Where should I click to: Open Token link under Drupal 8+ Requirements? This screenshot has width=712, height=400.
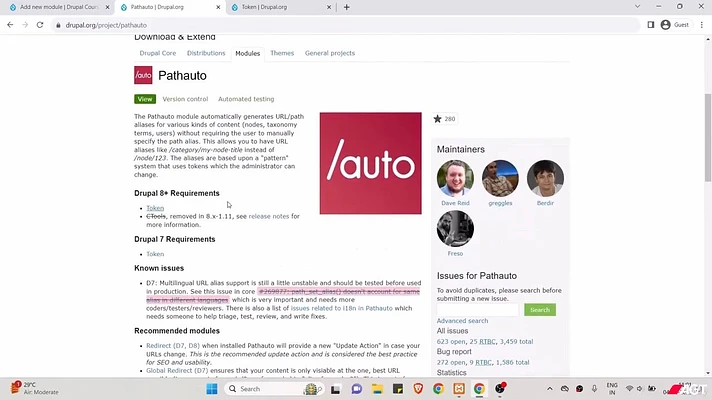[x=155, y=208]
